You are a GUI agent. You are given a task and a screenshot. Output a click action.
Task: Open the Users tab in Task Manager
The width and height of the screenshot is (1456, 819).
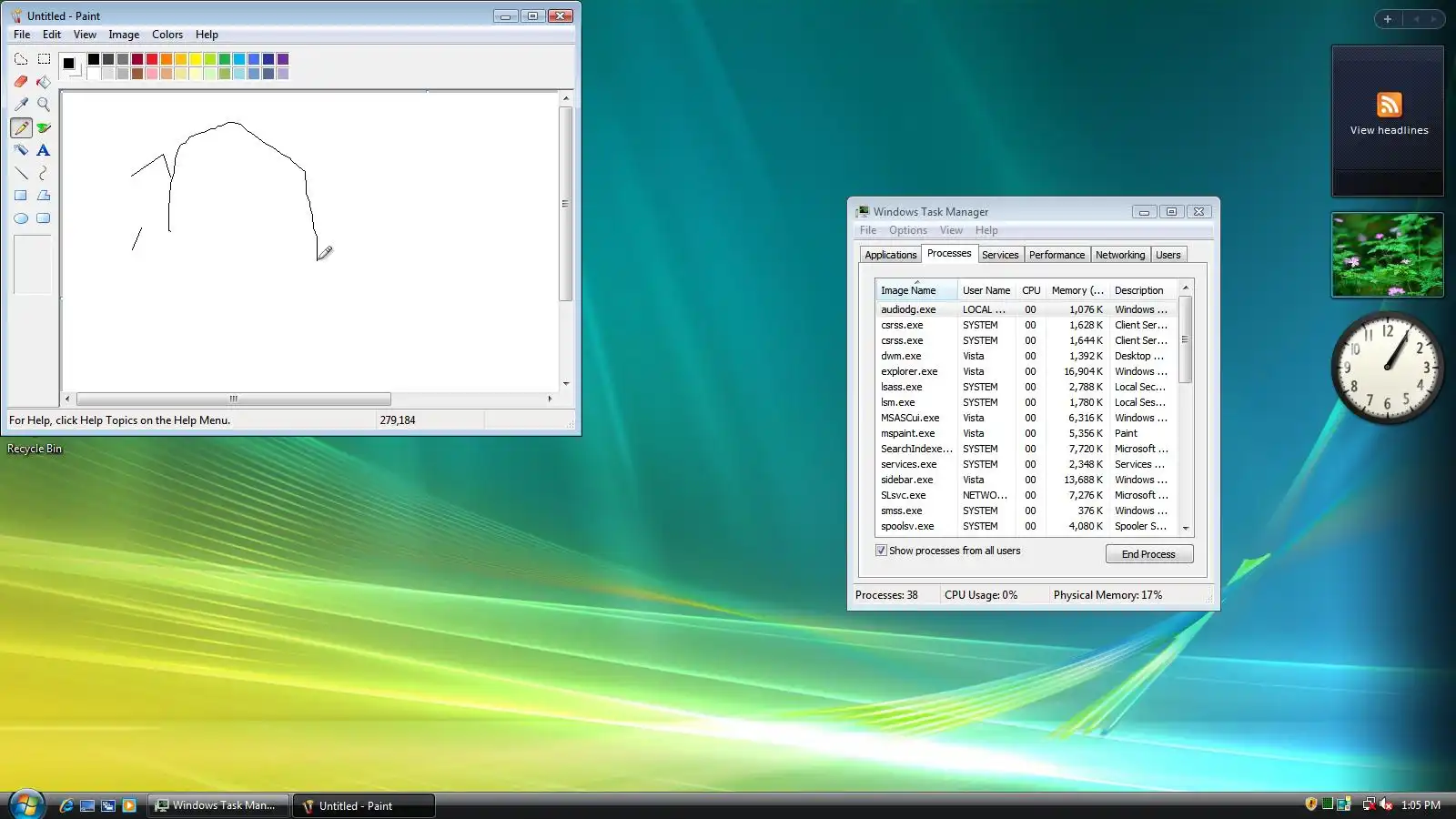click(1168, 255)
